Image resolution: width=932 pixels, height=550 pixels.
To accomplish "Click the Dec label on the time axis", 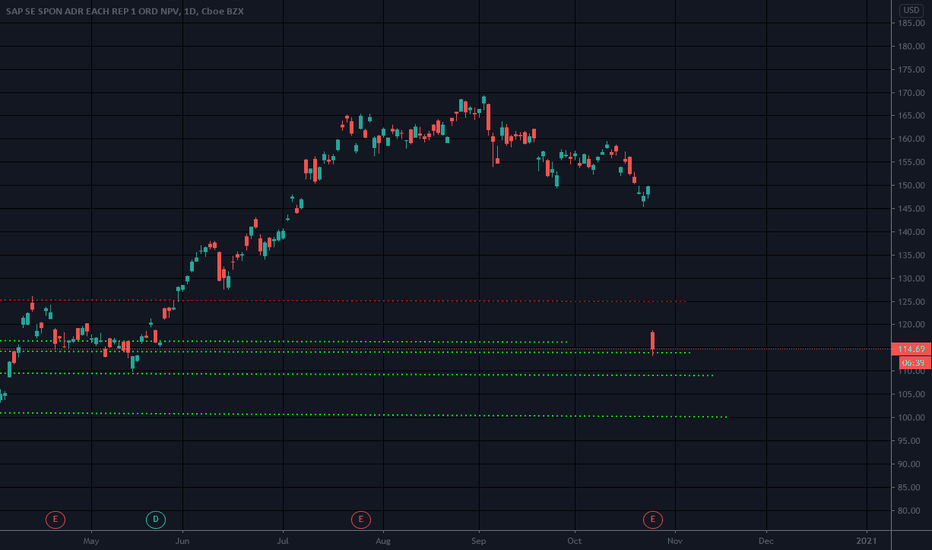I will click(x=766, y=541).
